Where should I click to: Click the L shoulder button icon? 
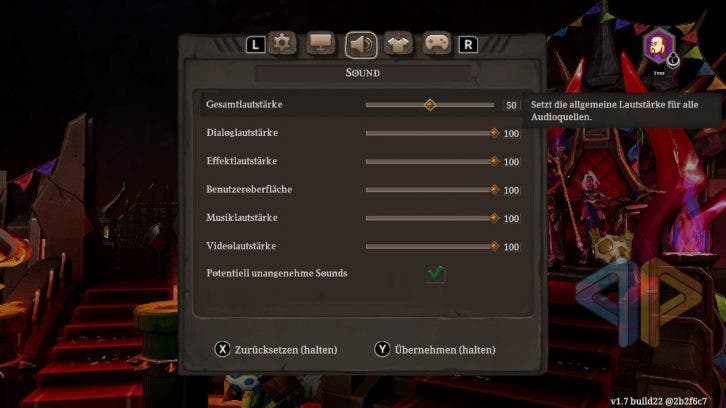coord(255,45)
